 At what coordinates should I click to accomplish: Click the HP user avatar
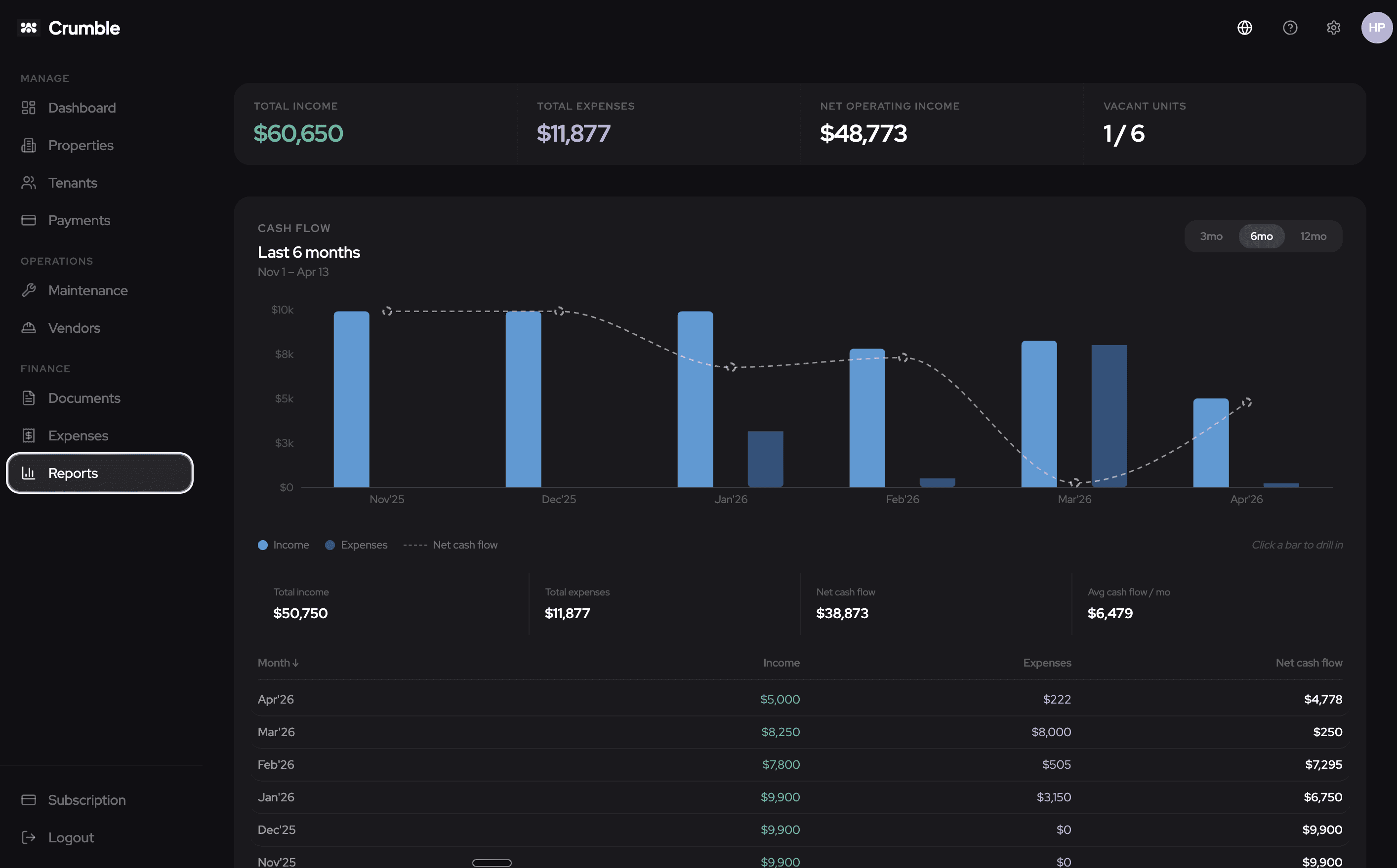pos(1376,28)
